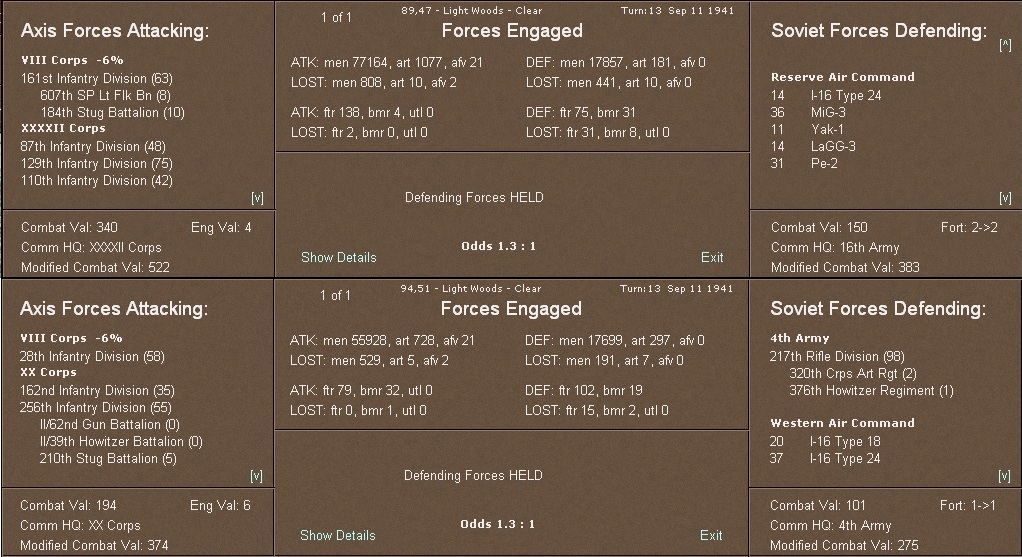Screen dimensions: 1022x557
Task: Open Show Details for the 94,51 battle
Action: click(338, 535)
